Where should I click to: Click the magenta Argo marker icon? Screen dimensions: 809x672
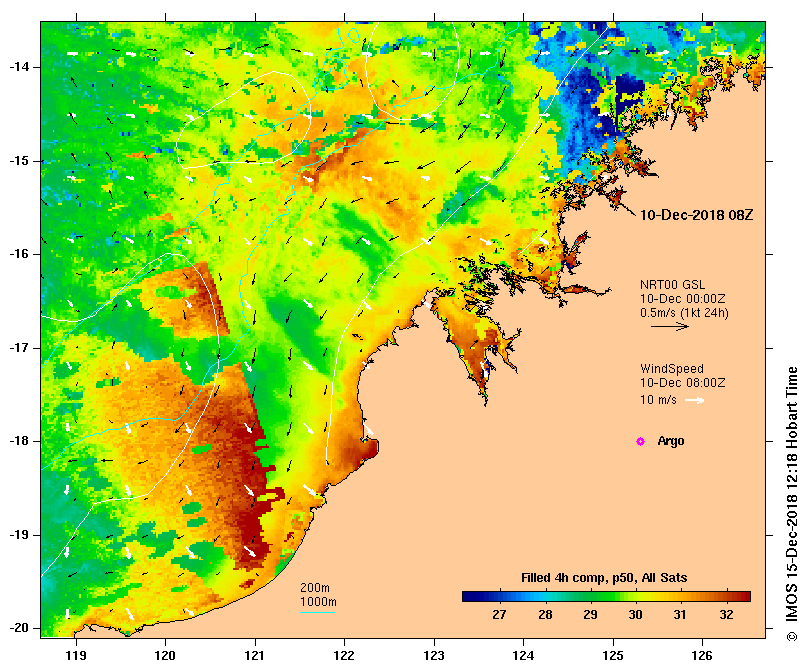coord(640,441)
